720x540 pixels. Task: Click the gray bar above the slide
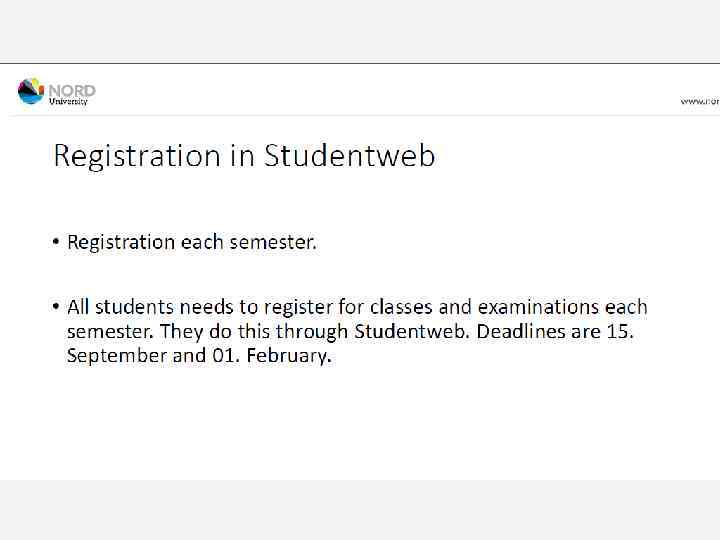pos(360,31)
